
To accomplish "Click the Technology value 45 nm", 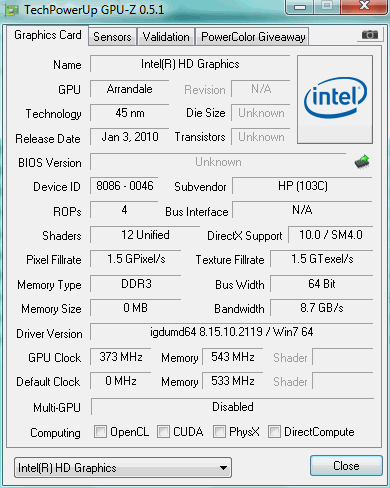I will [129, 113].
